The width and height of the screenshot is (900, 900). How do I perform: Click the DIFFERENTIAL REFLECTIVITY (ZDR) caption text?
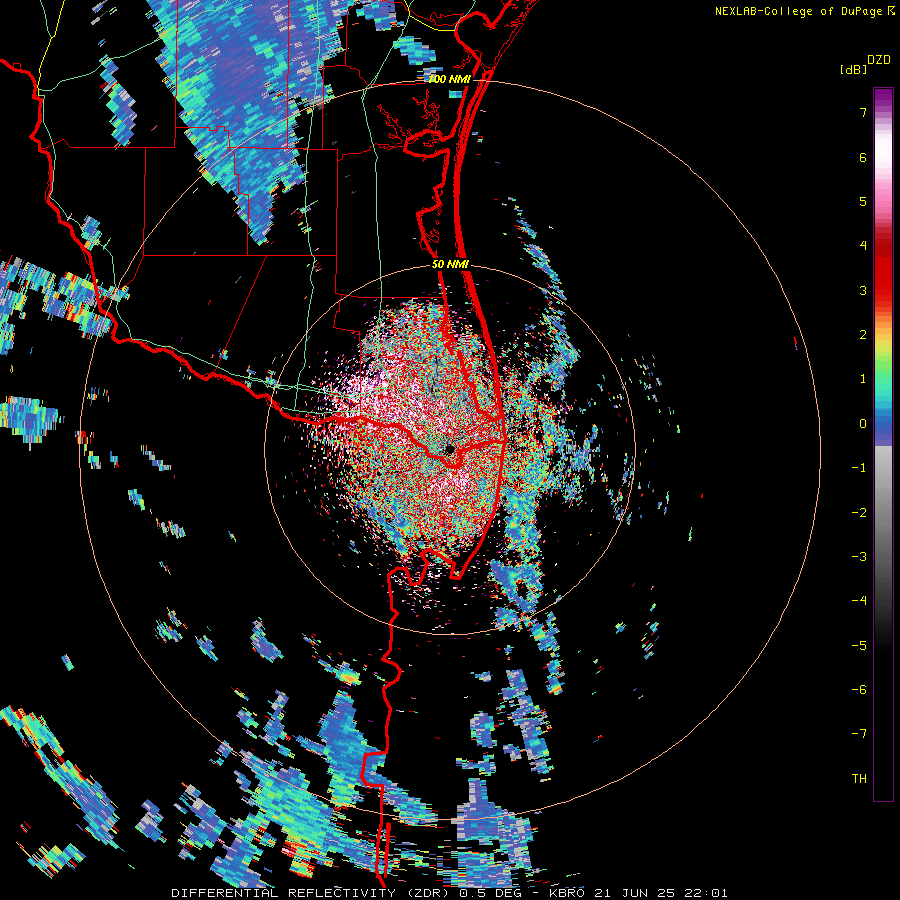tap(312, 893)
